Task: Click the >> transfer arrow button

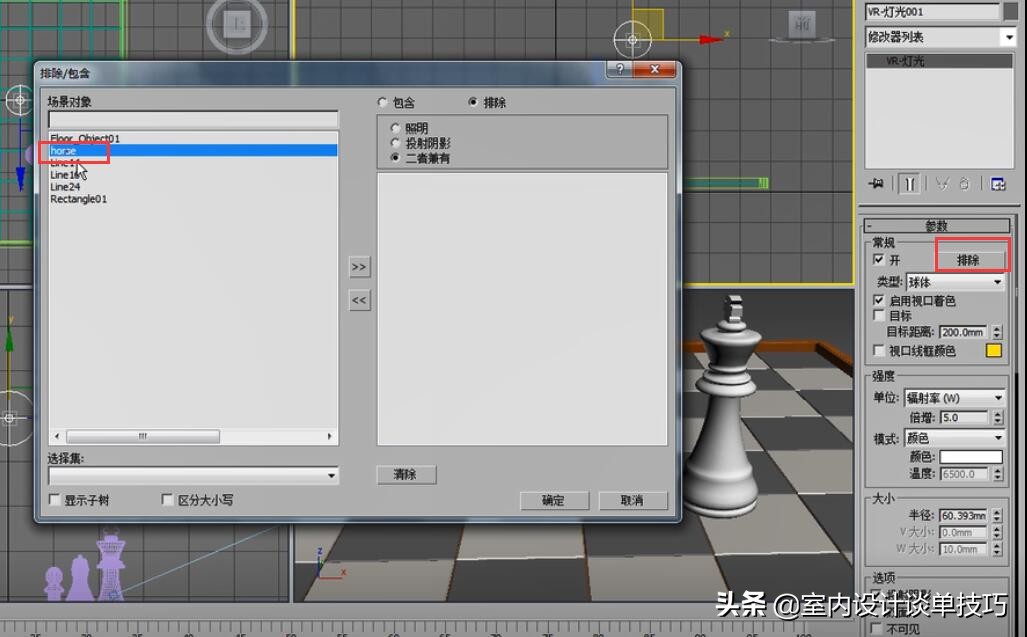Action: click(x=359, y=267)
